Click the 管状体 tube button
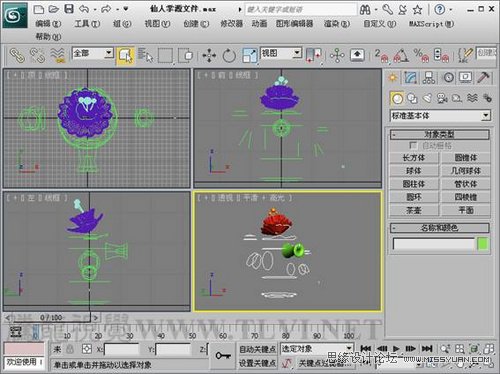 [466, 184]
